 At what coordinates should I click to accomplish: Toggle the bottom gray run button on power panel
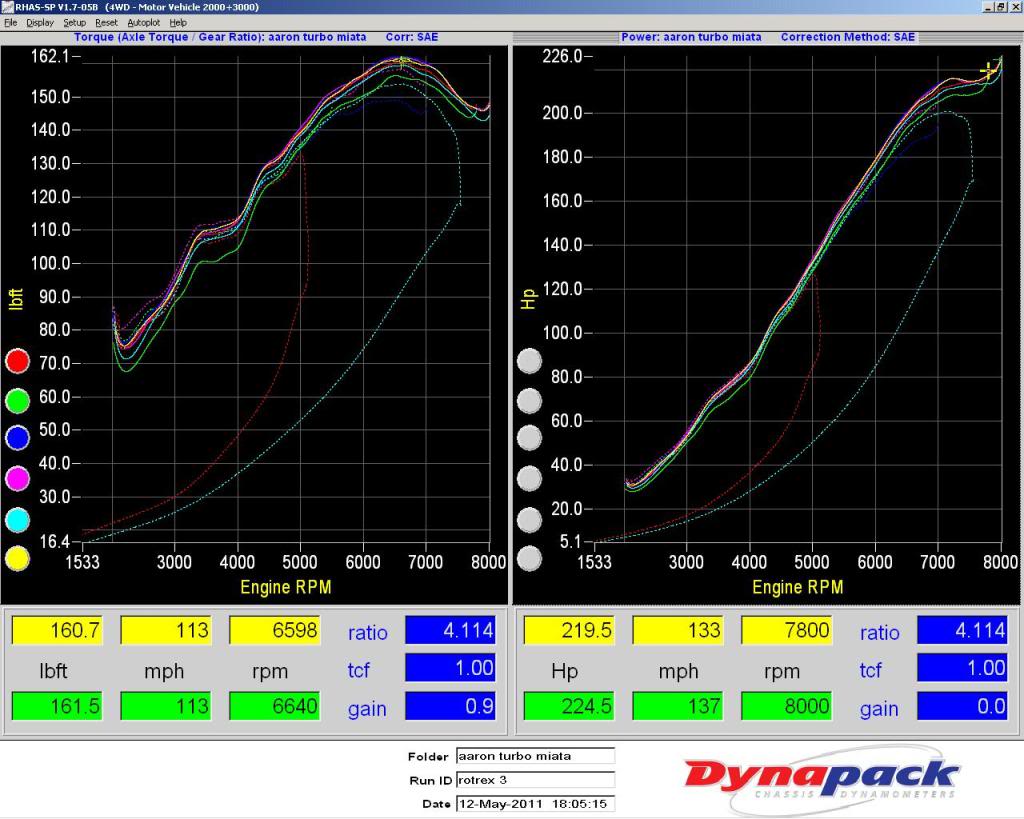pos(530,559)
